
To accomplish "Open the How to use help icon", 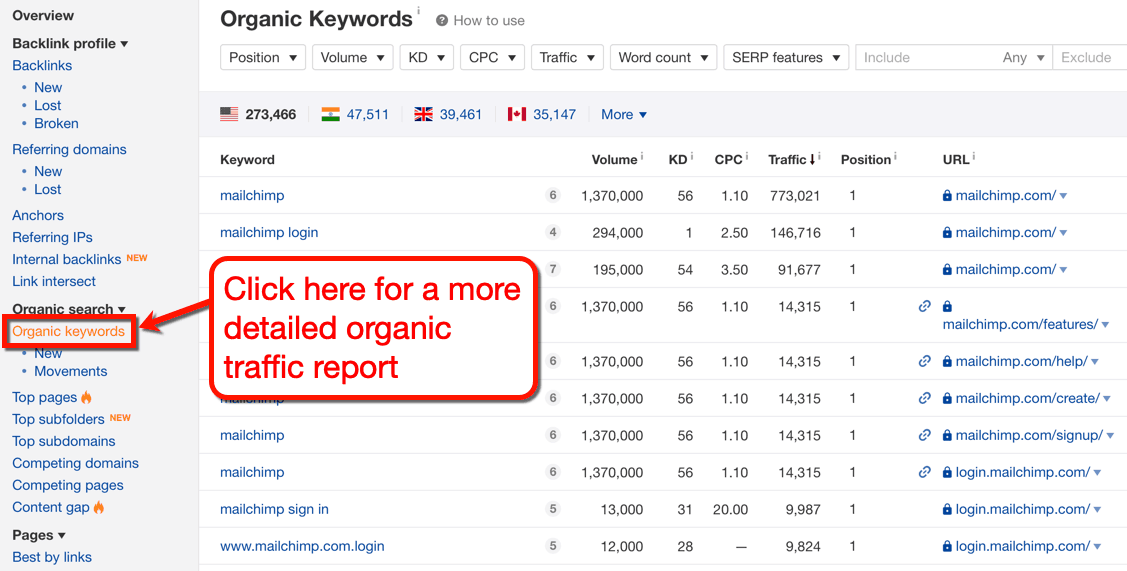I will point(442,21).
